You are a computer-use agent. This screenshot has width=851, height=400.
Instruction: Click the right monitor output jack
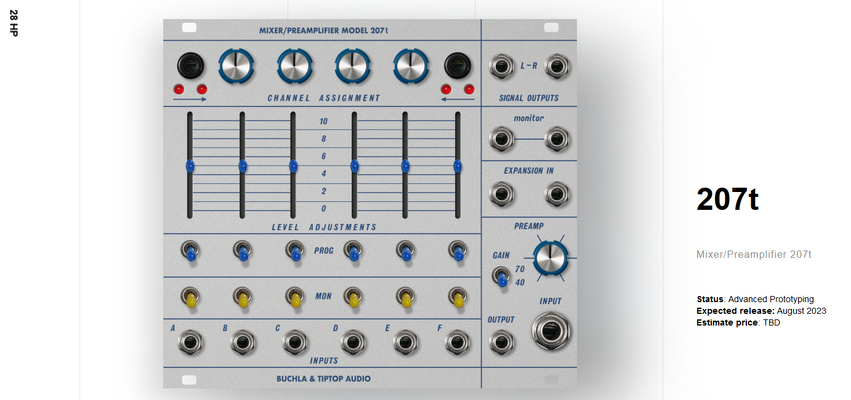click(x=557, y=139)
